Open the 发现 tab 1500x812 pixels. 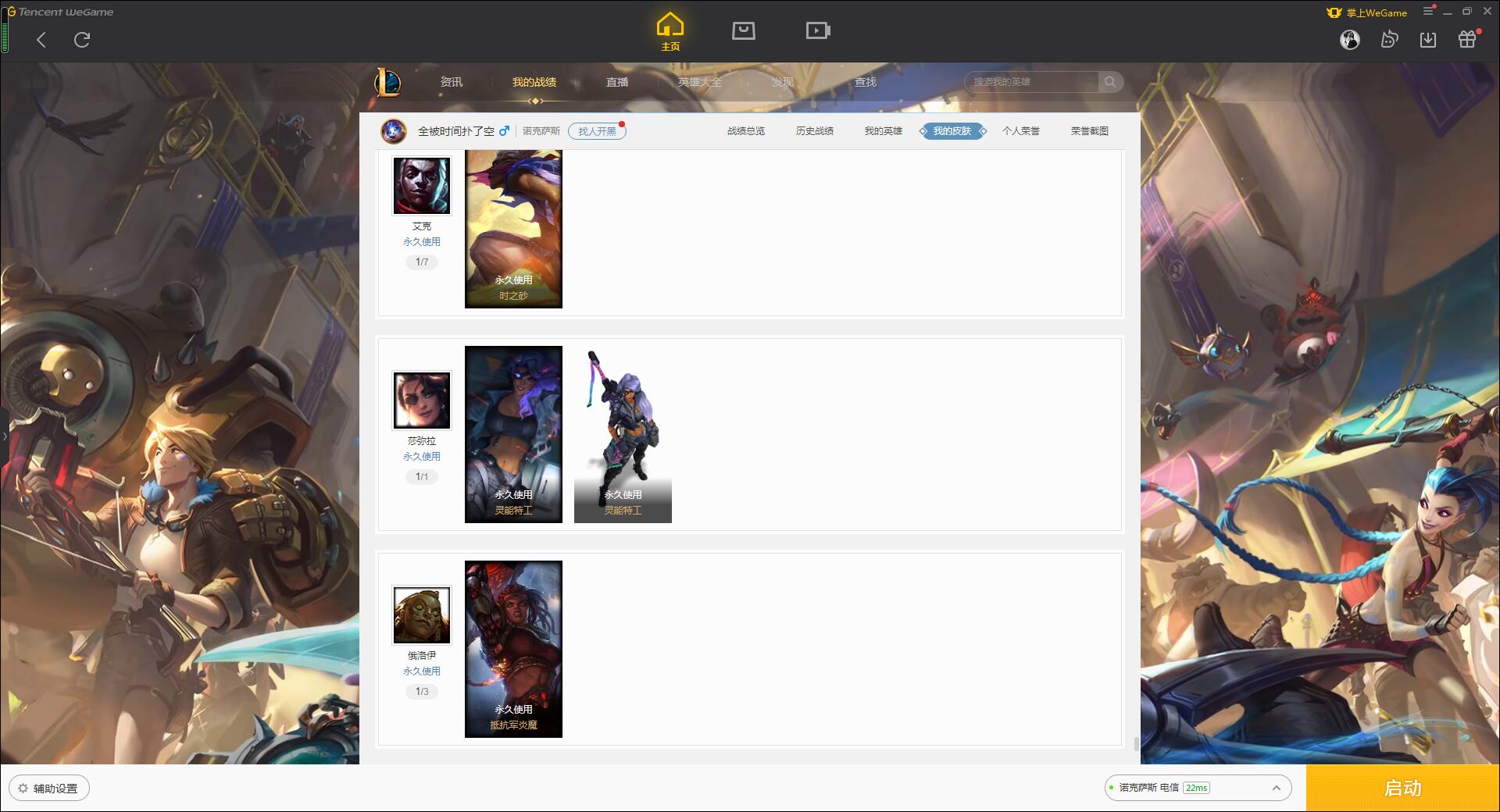(x=783, y=82)
